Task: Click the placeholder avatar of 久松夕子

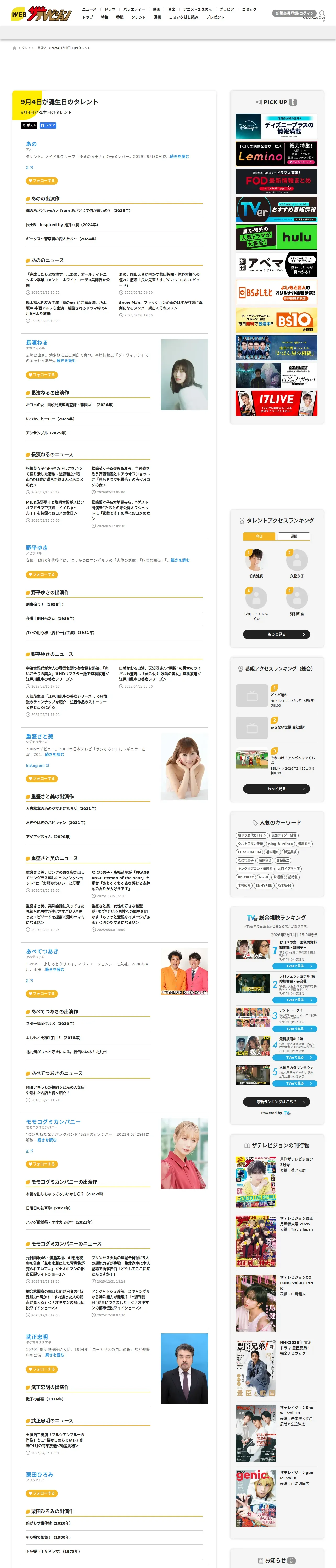Action: click(x=297, y=560)
